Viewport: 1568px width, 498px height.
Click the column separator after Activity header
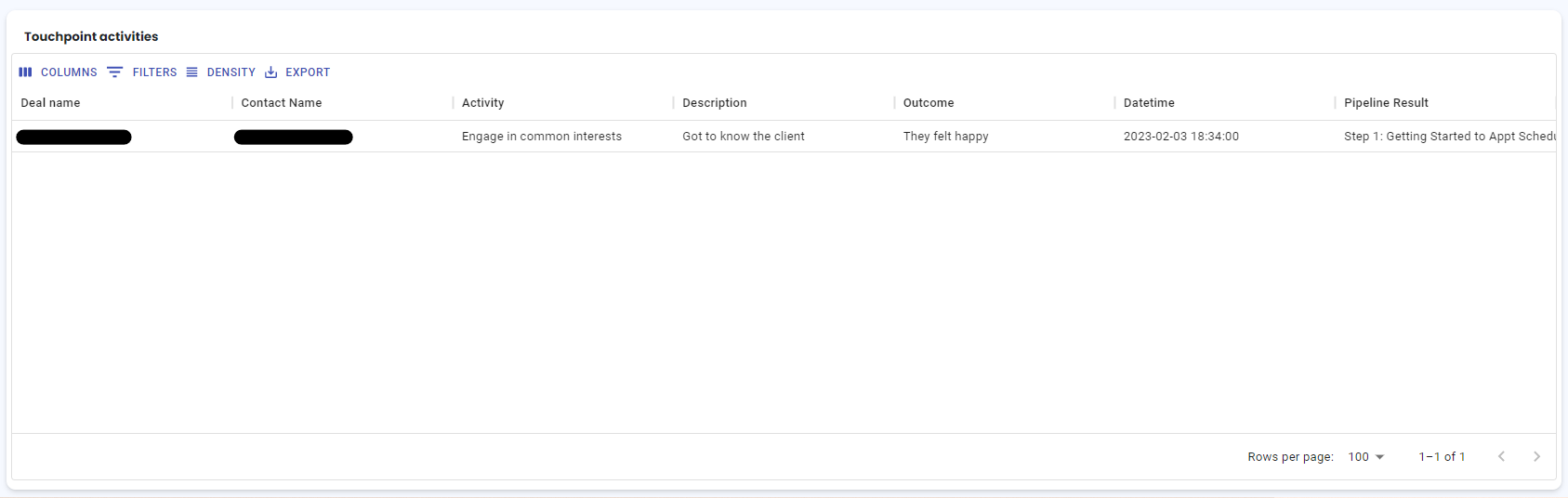674,103
